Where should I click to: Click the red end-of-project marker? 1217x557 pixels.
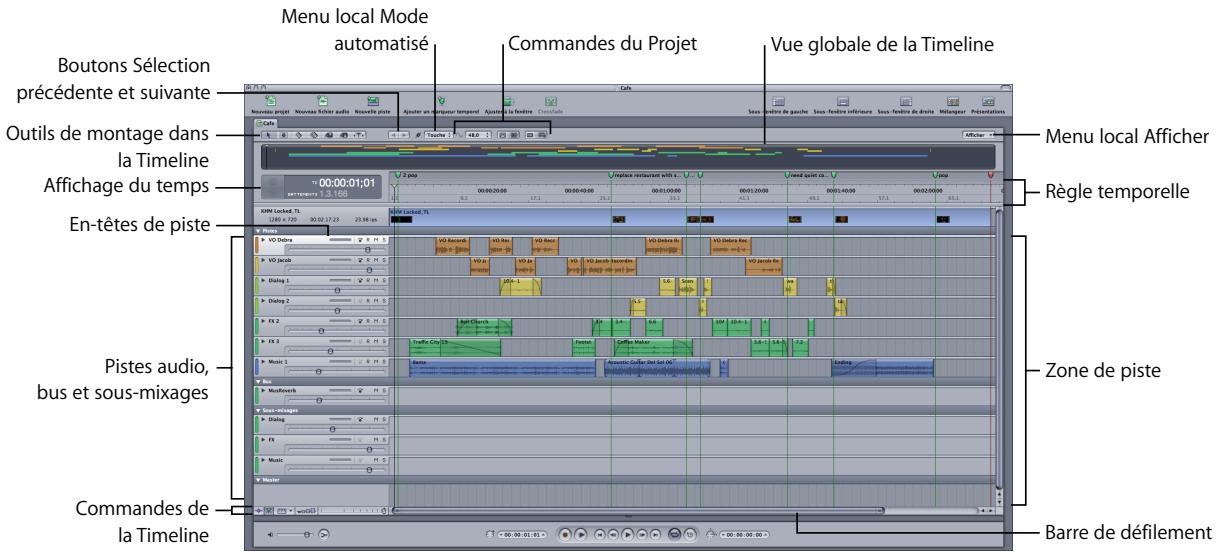[990, 174]
